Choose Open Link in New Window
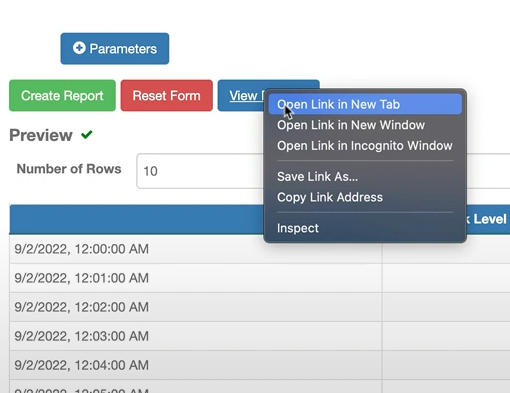Screen dimensions: 510x393 click(x=365, y=125)
